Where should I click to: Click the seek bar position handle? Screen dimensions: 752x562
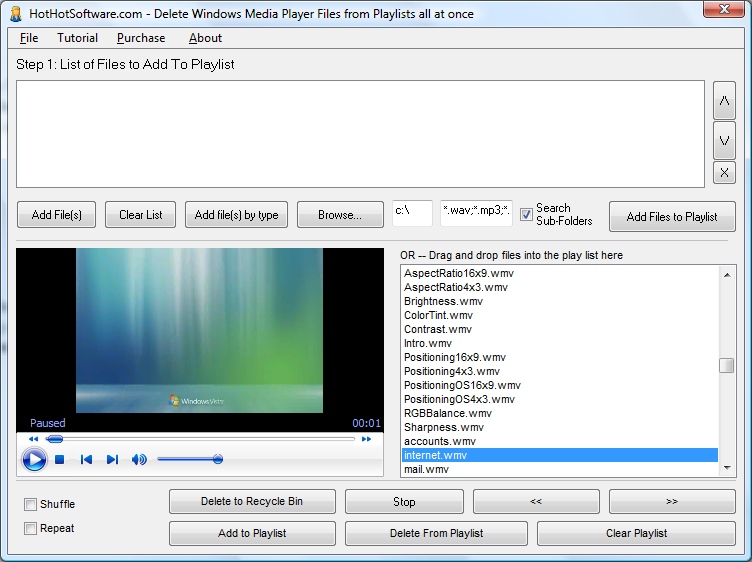[x=54, y=439]
